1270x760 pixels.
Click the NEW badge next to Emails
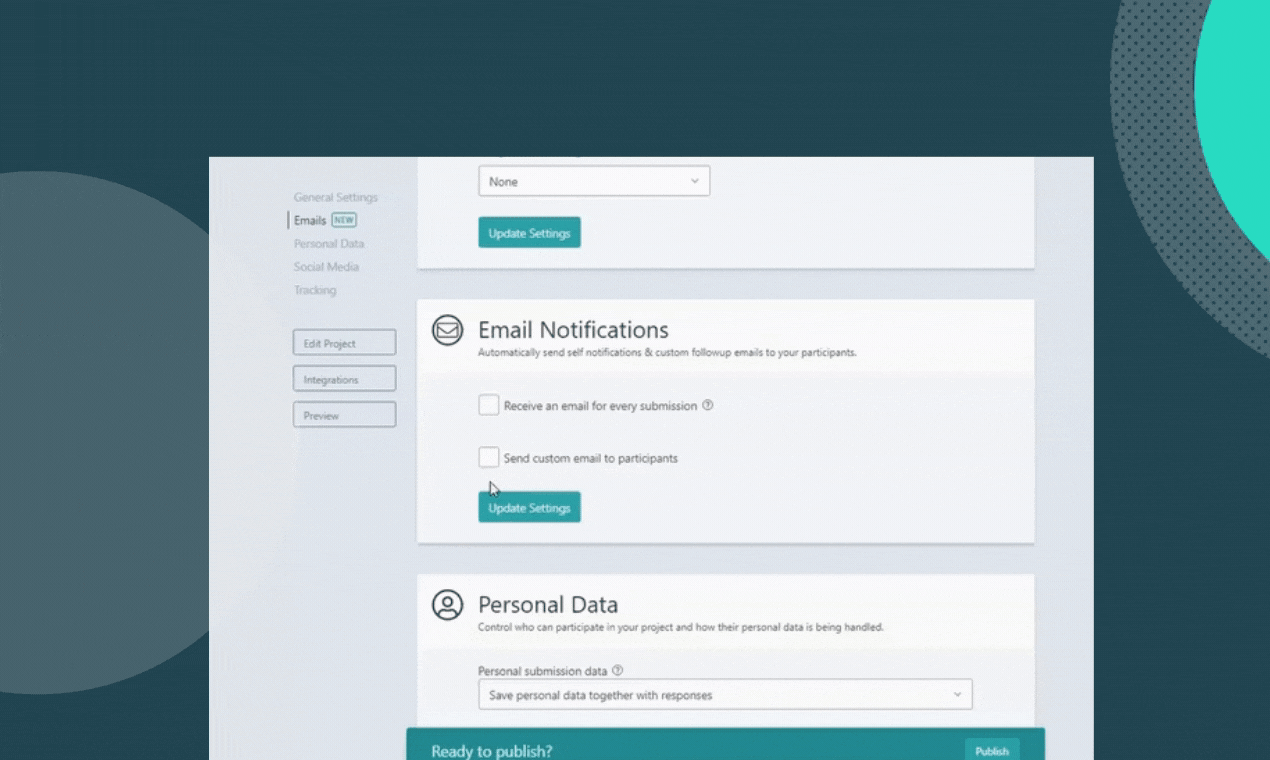pyautogui.click(x=344, y=220)
